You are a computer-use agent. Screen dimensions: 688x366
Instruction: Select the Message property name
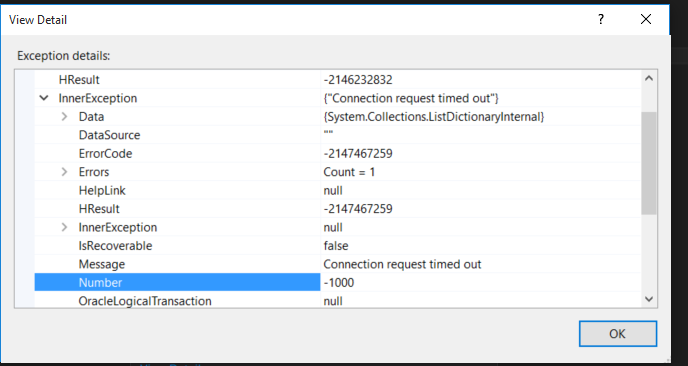(102, 264)
